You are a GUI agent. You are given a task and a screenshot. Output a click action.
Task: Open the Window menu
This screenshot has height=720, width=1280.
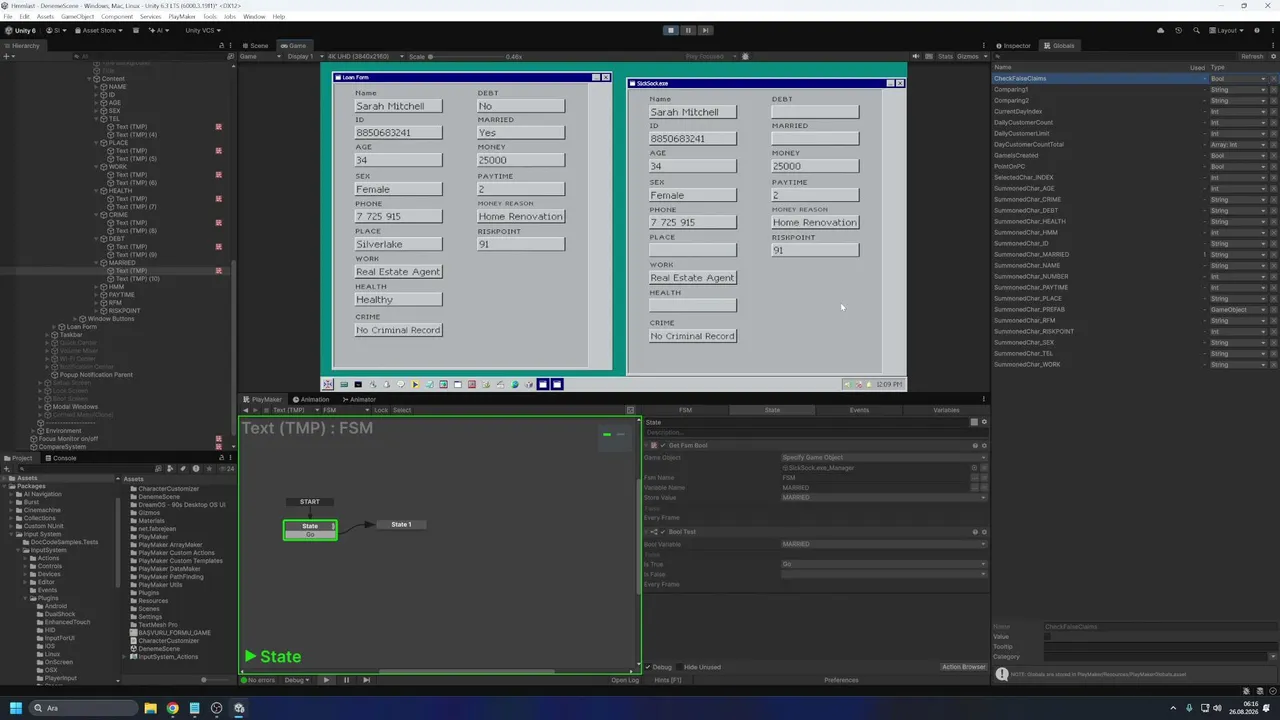pyautogui.click(x=254, y=17)
